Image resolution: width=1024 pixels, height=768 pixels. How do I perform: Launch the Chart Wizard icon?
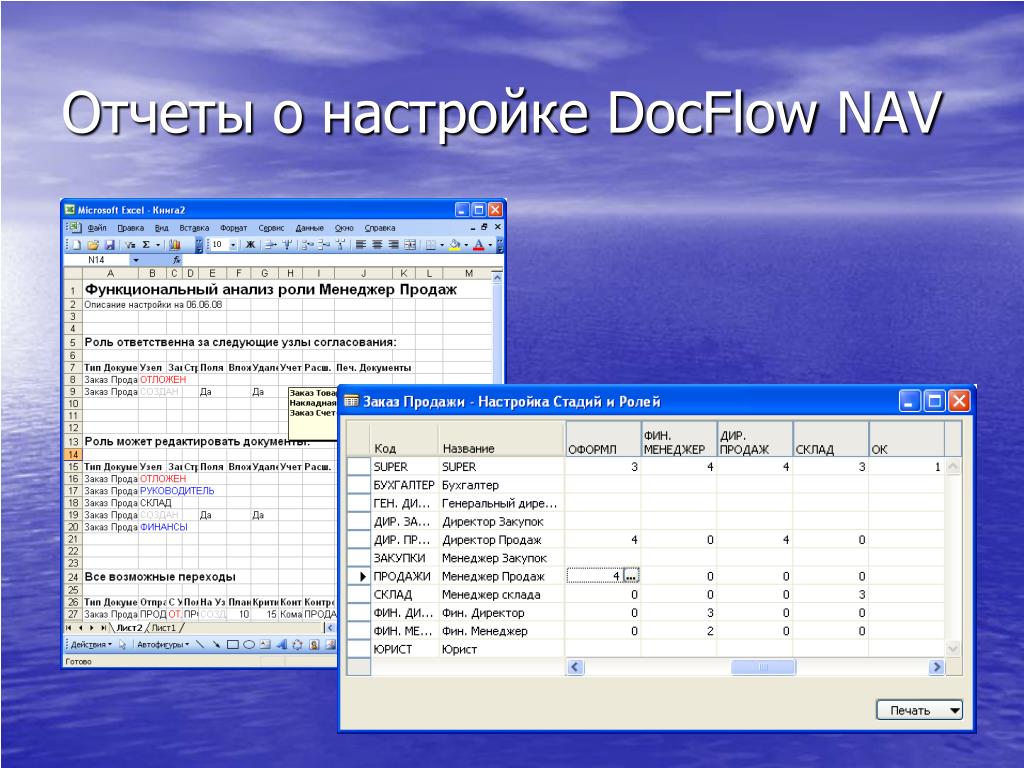click(x=174, y=245)
